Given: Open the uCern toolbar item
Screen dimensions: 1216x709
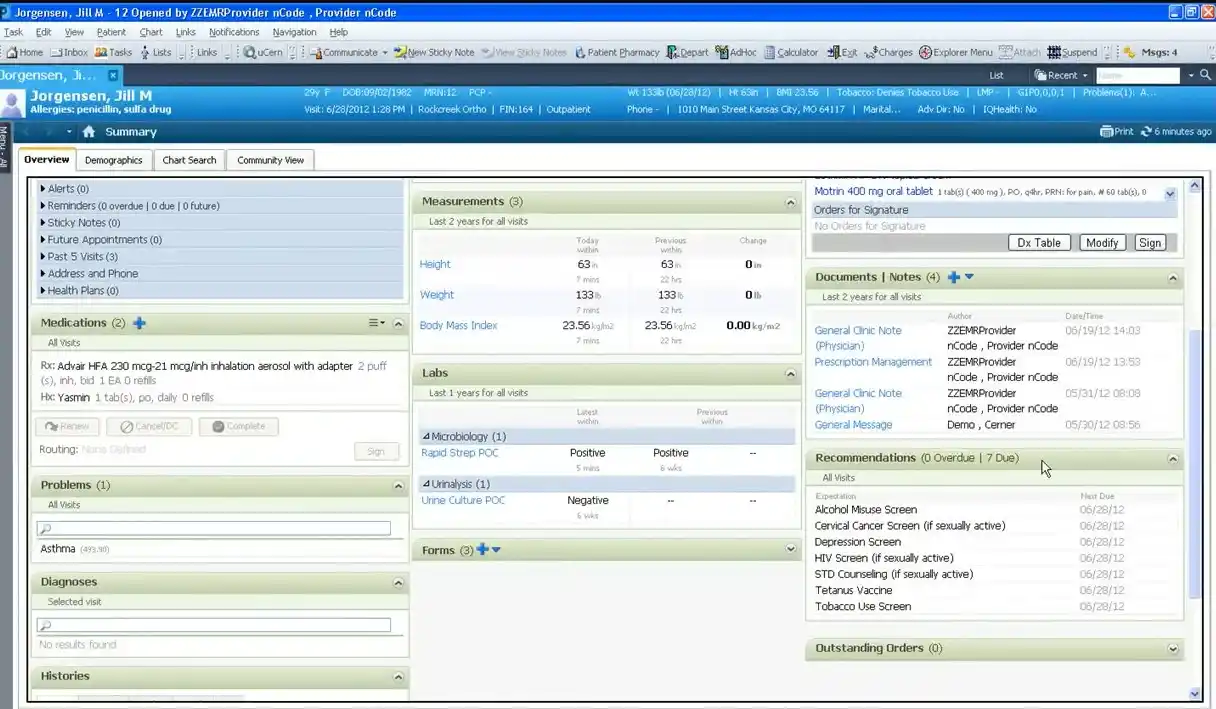Looking at the screenshot, I should 263,52.
